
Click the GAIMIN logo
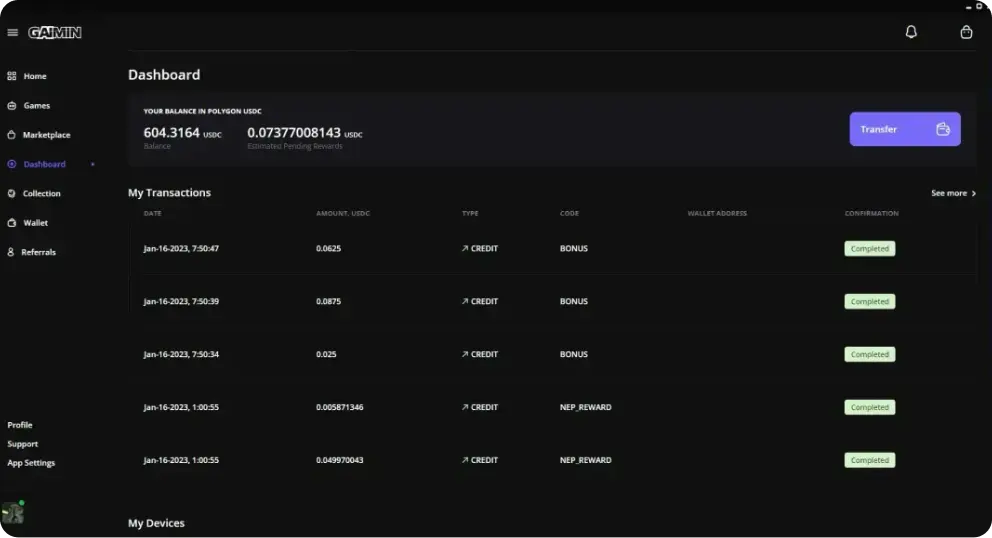click(x=55, y=32)
